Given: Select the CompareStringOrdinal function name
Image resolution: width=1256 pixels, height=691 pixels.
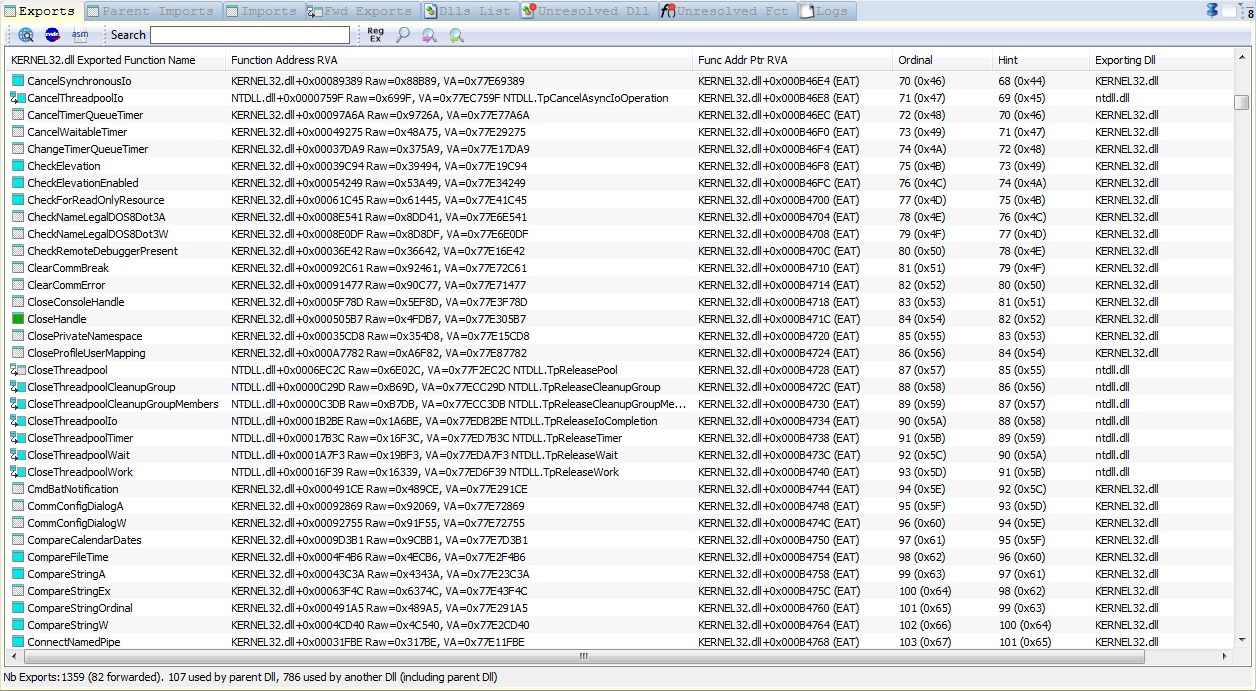Looking at the screenshot, I should (79, 608).
